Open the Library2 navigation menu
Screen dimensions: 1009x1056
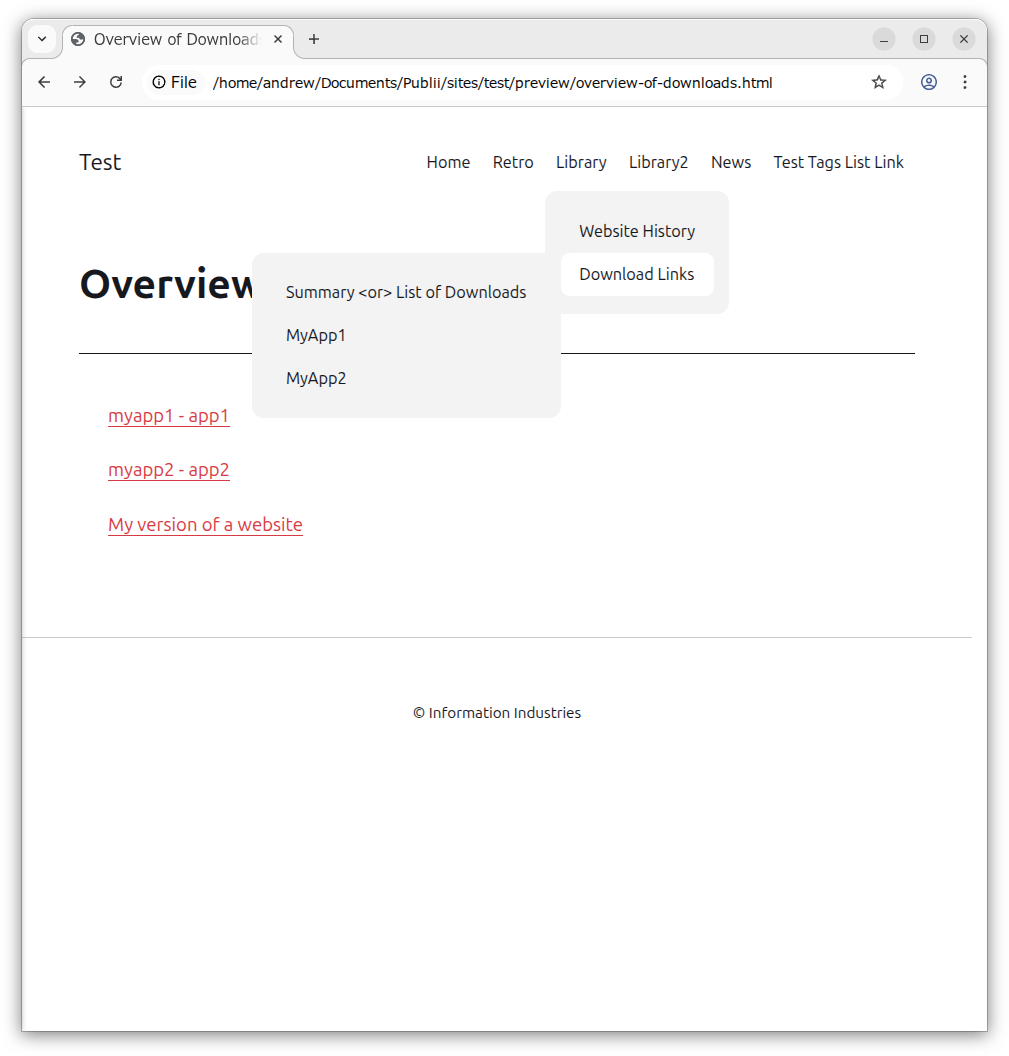(658, 162)
